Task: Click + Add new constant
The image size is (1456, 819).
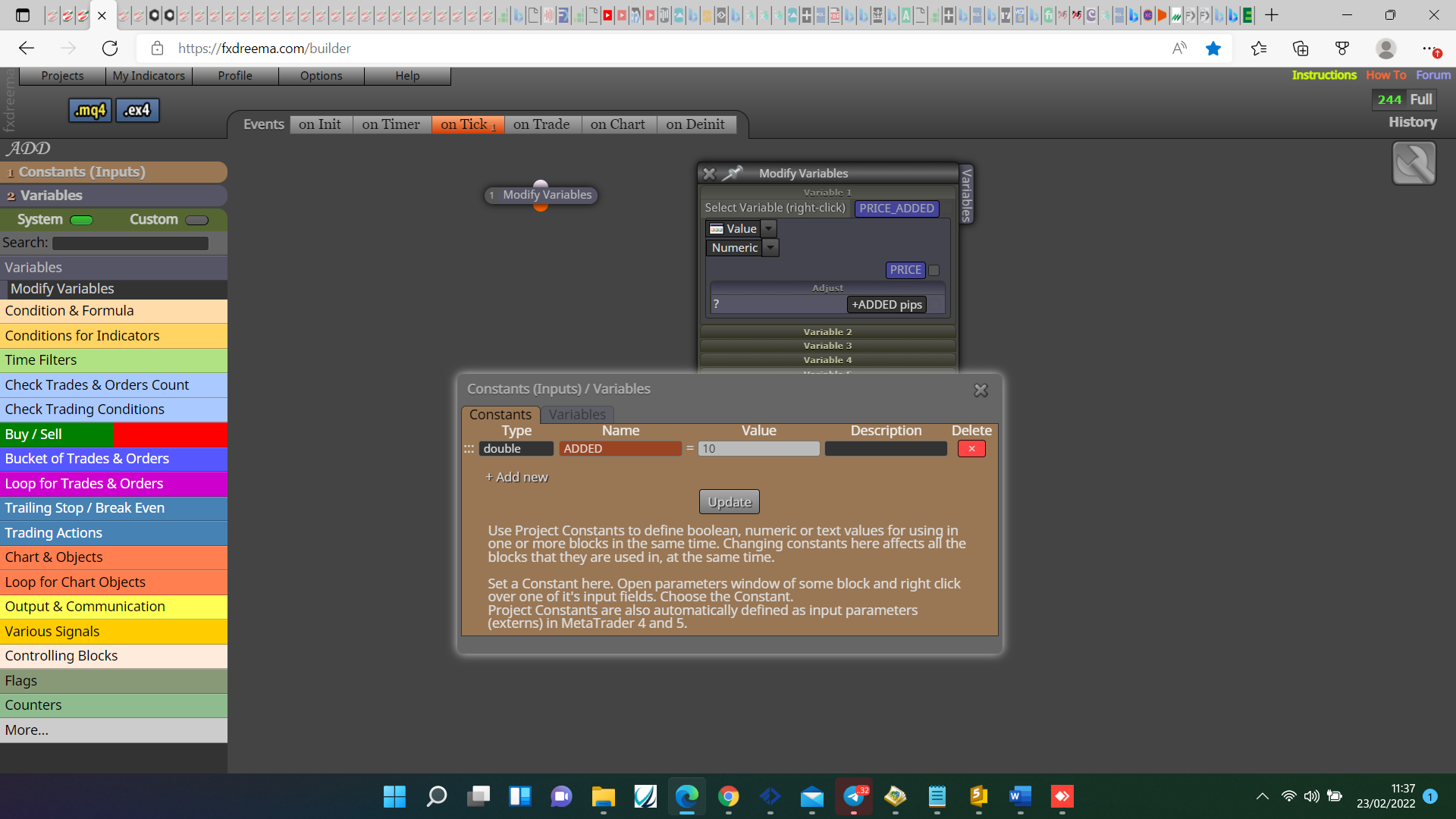Action: (x=516, y=477)
